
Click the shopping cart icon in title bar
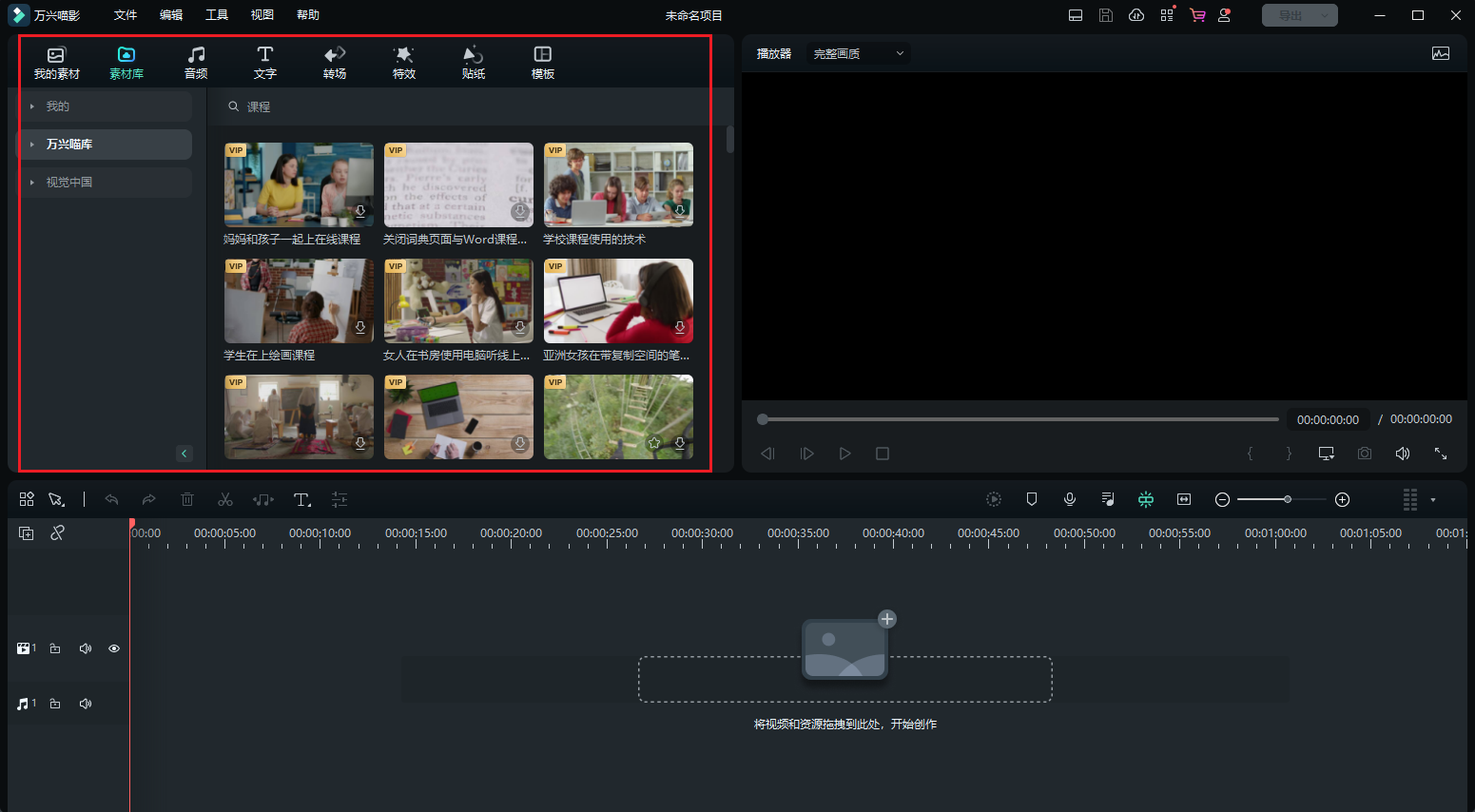(x=1197, y=15)
